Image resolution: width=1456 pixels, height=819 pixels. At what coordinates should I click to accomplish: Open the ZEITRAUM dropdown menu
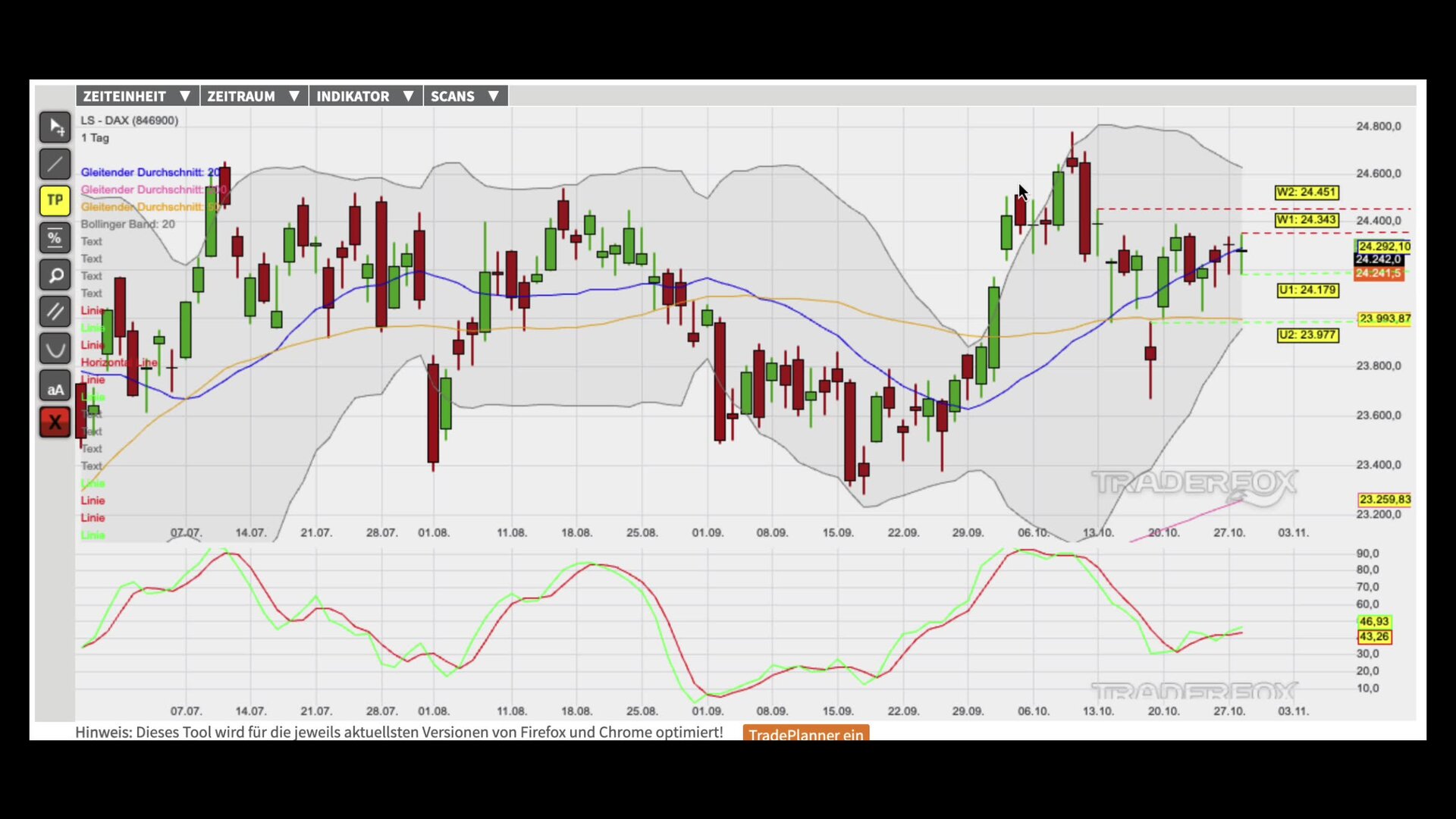253,96
